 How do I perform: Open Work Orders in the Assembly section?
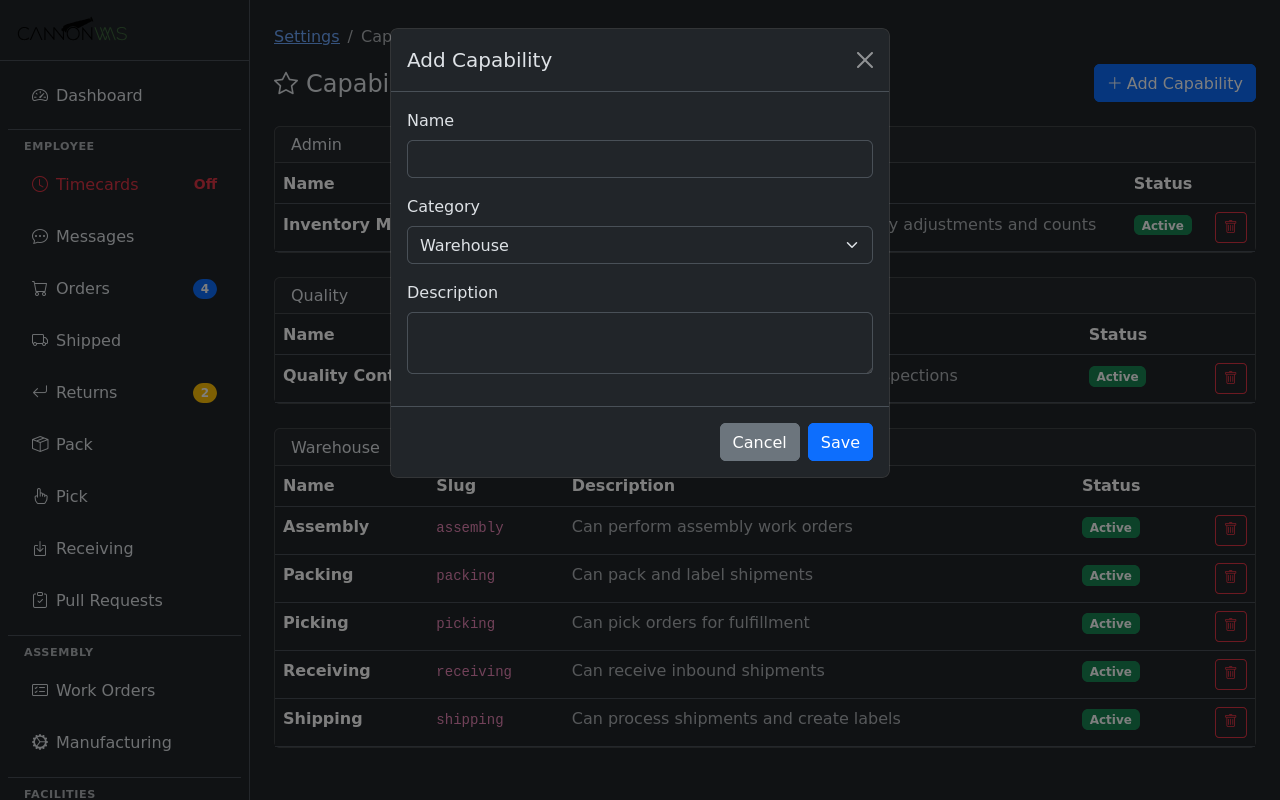(x=106, y=690)
